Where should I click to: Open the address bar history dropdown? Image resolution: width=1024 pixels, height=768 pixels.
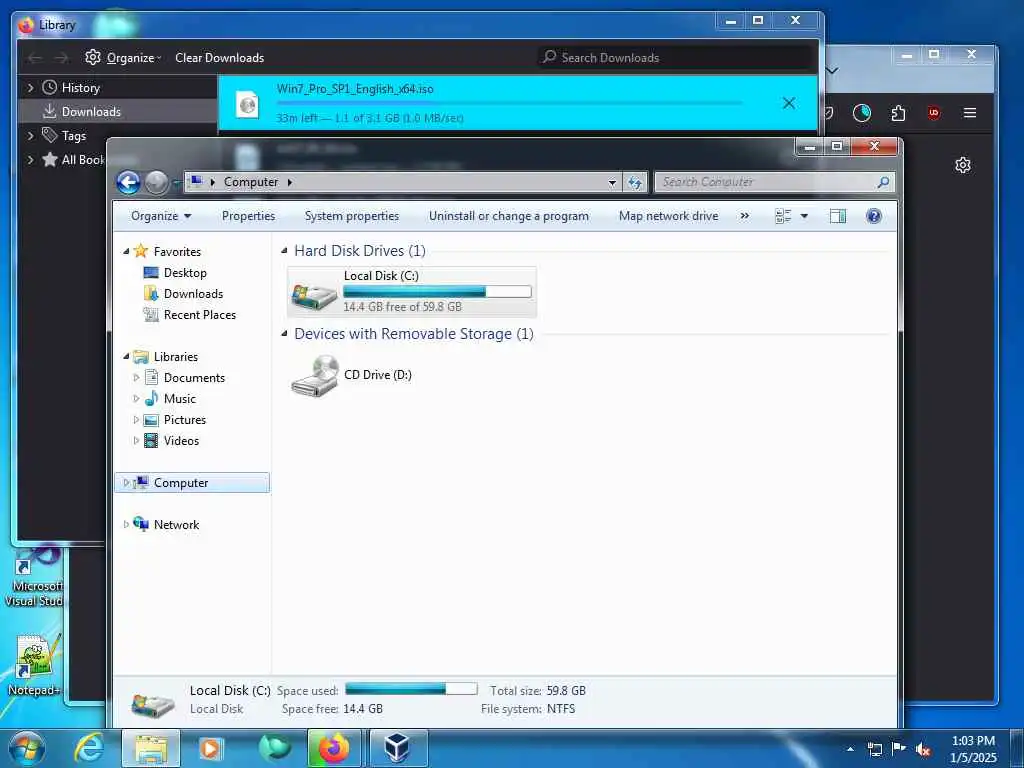tap(612, 182)
